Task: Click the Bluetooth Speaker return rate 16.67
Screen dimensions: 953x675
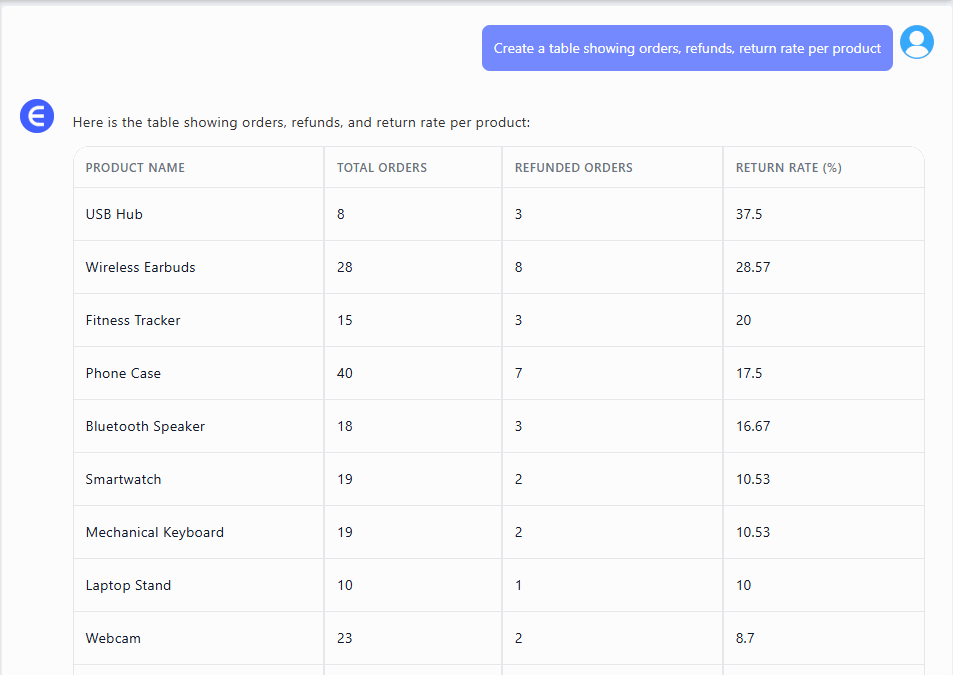Action: click(x=753, y=426)
